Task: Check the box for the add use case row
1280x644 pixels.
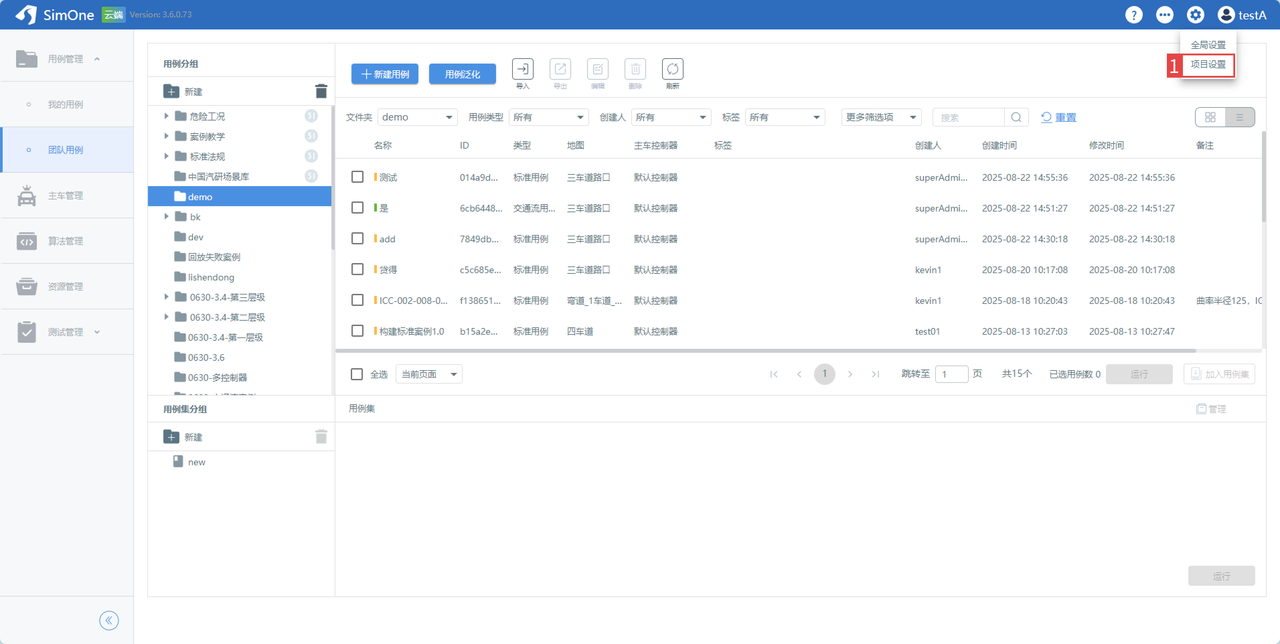Action: [357, 239]
